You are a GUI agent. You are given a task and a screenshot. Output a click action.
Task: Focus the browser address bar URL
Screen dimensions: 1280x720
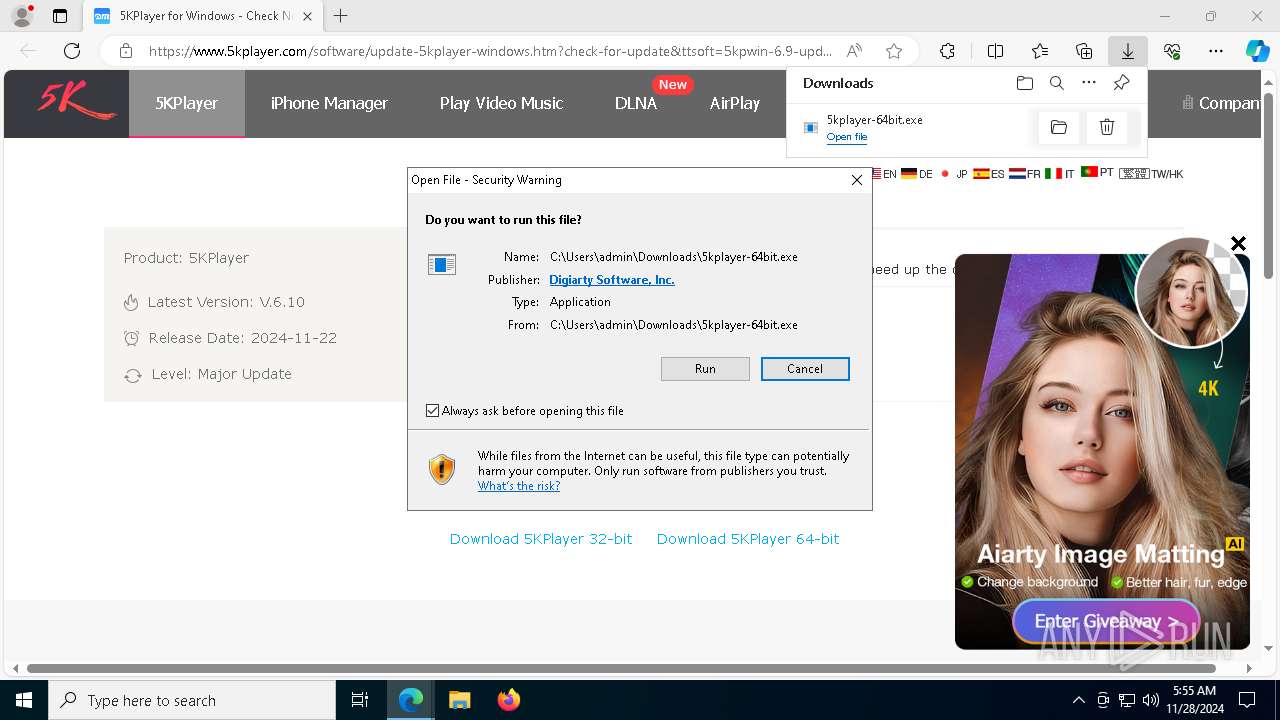click(490, 51)
